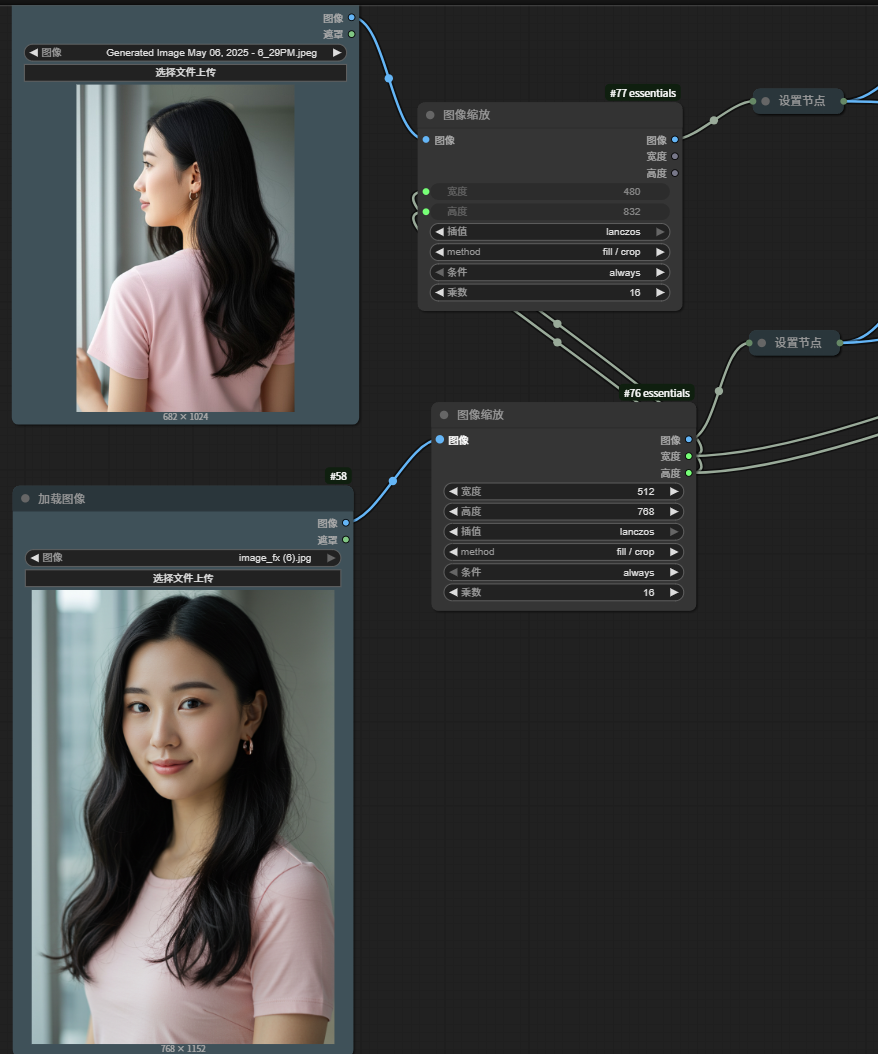
Task: Click the #76 essentials badge
Action: pyautogui.click(x=657, y=393)
